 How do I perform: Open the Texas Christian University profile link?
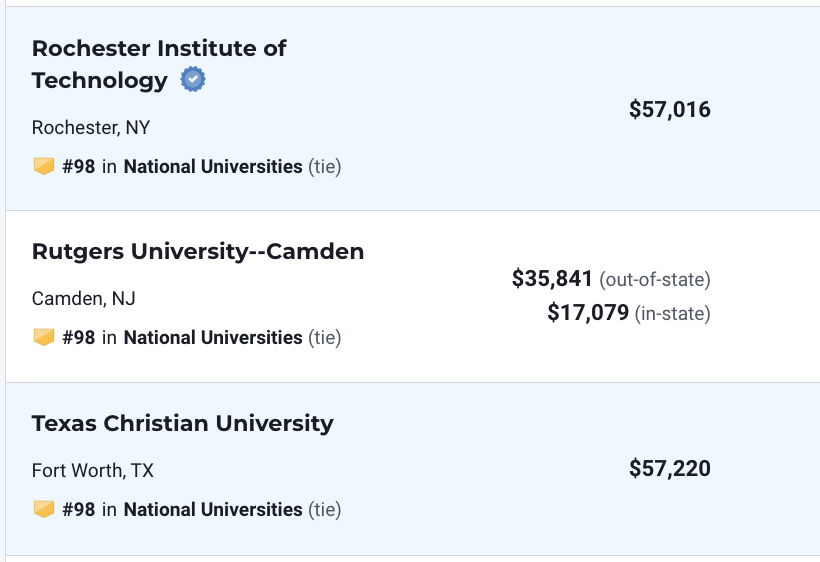[183, 423]
